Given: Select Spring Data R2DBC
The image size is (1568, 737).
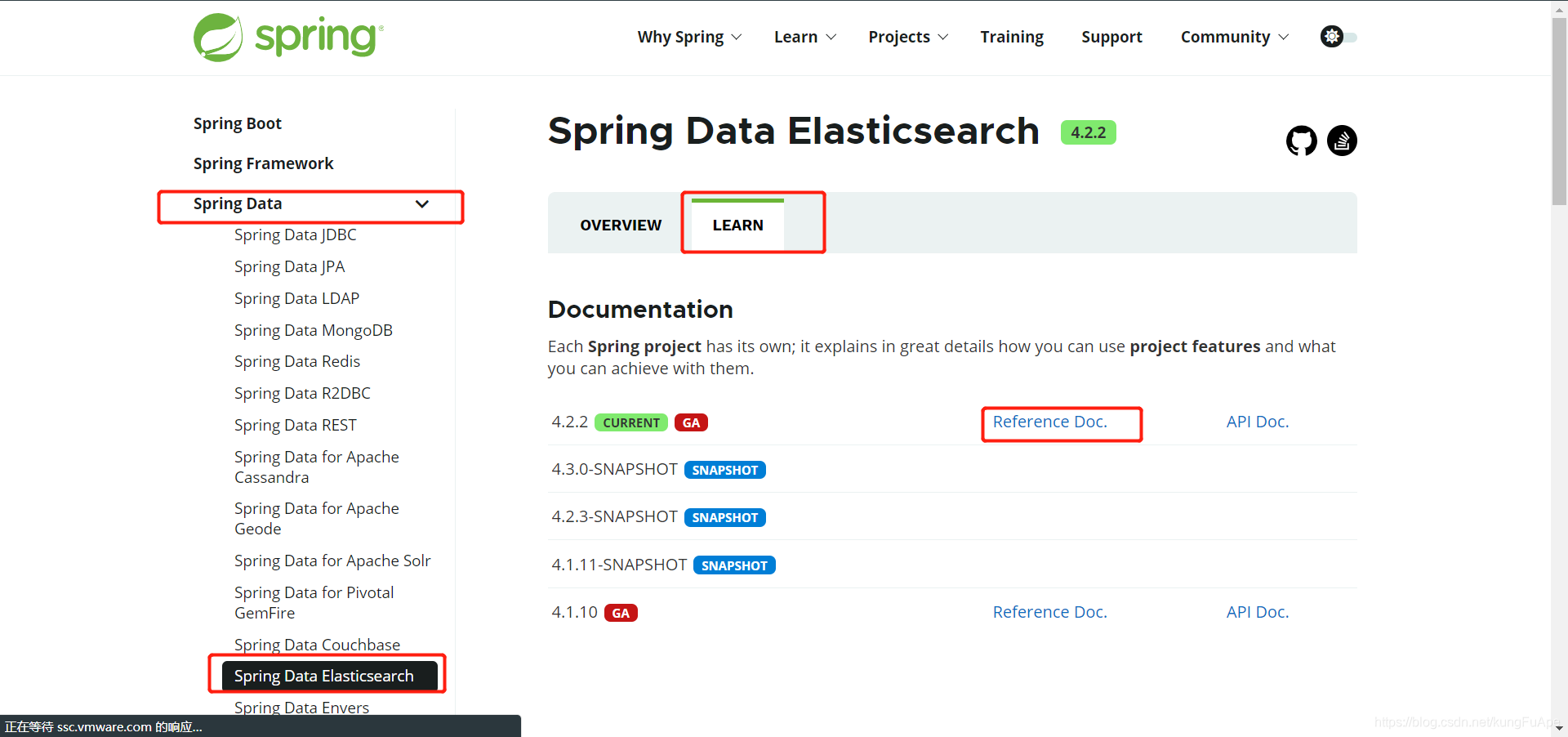Looking at the screenshot, I should pyautogui.click(x=302, y=393).
